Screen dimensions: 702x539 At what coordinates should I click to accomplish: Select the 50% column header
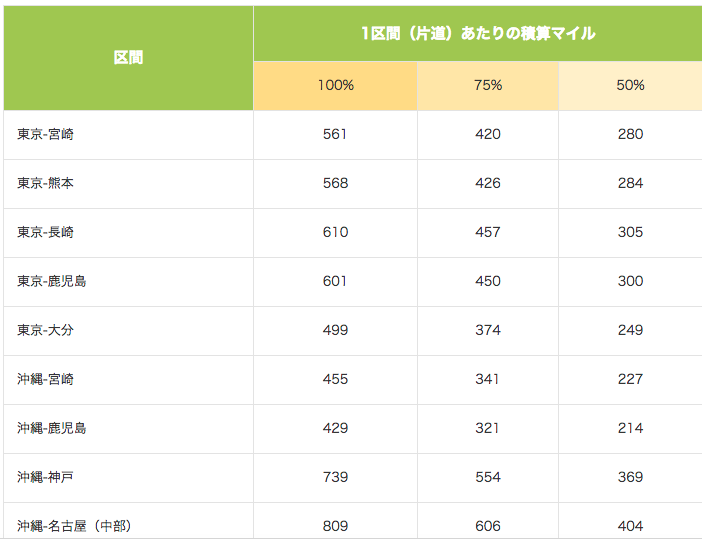[x=630, y=86]
